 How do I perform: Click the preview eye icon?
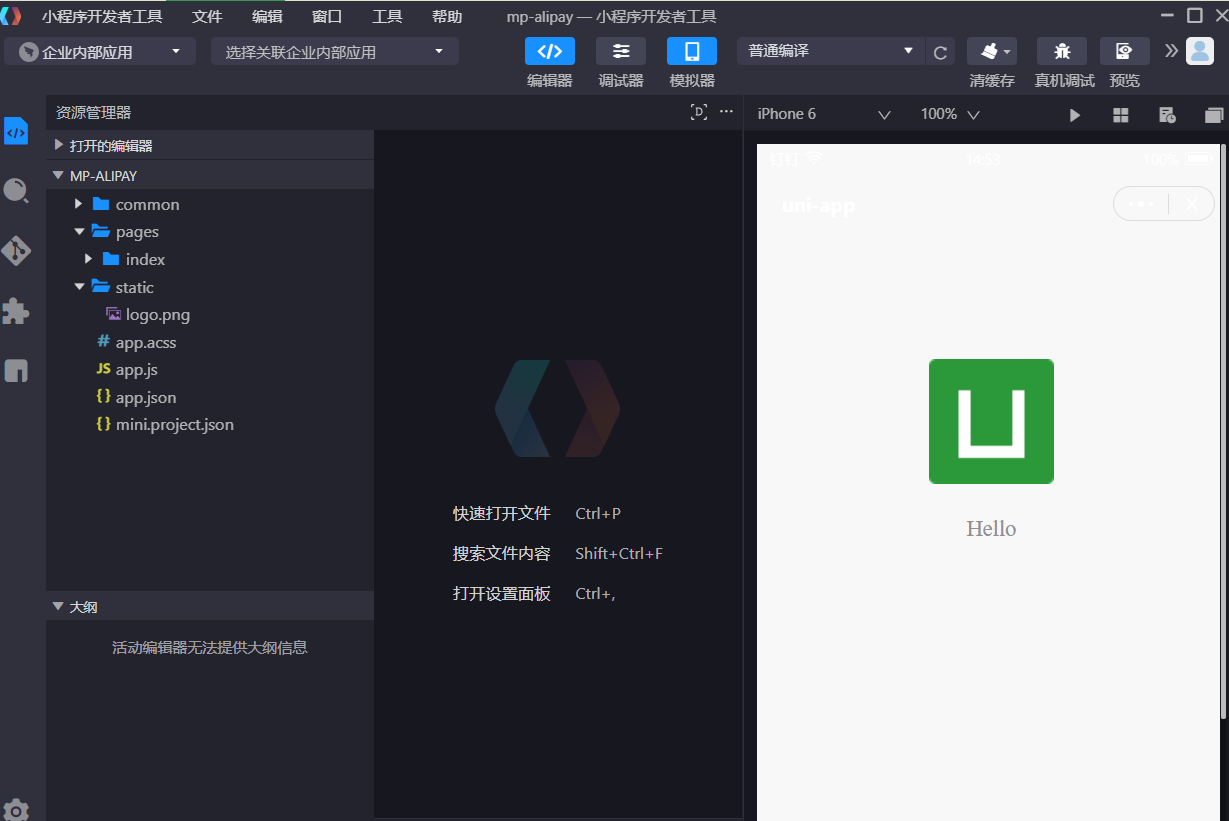click(x=1124, y=51)
